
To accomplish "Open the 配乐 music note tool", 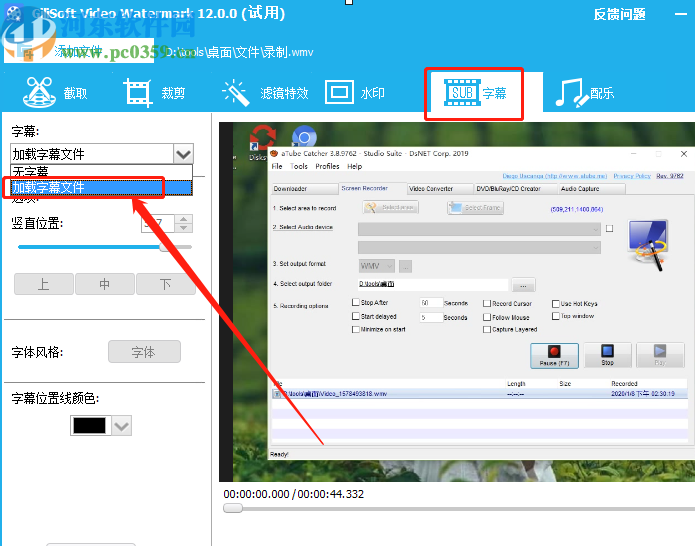I will [x=585, y=93].
